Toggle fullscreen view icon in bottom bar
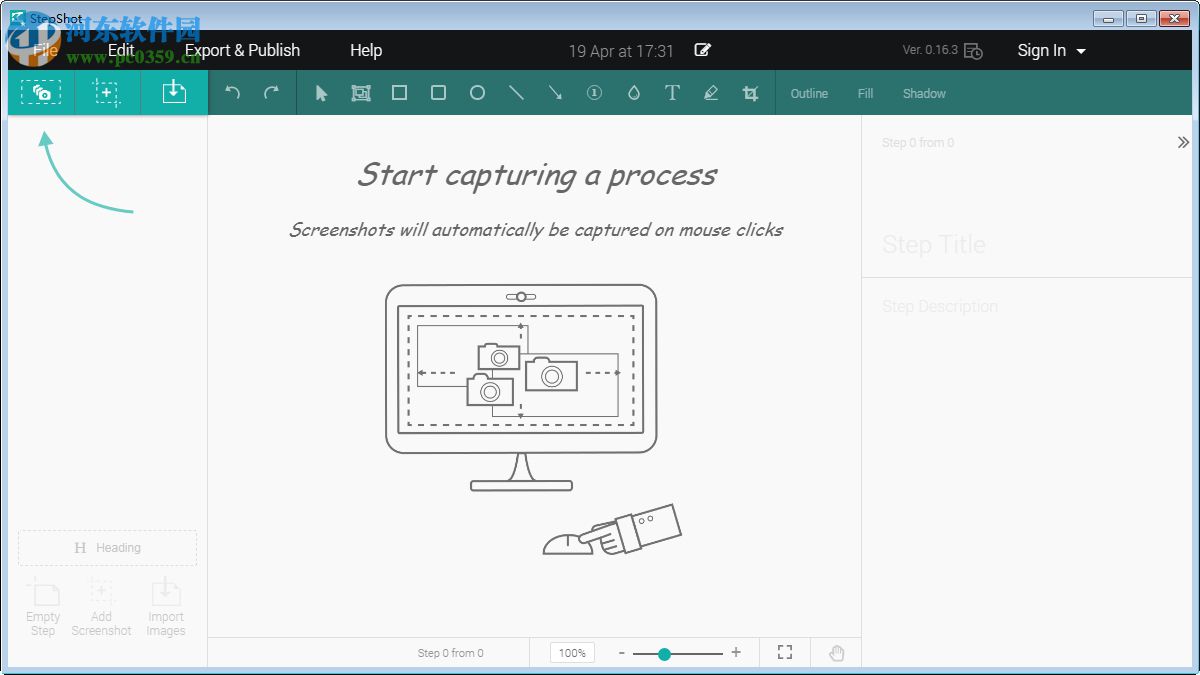 (x=785, y=652)
